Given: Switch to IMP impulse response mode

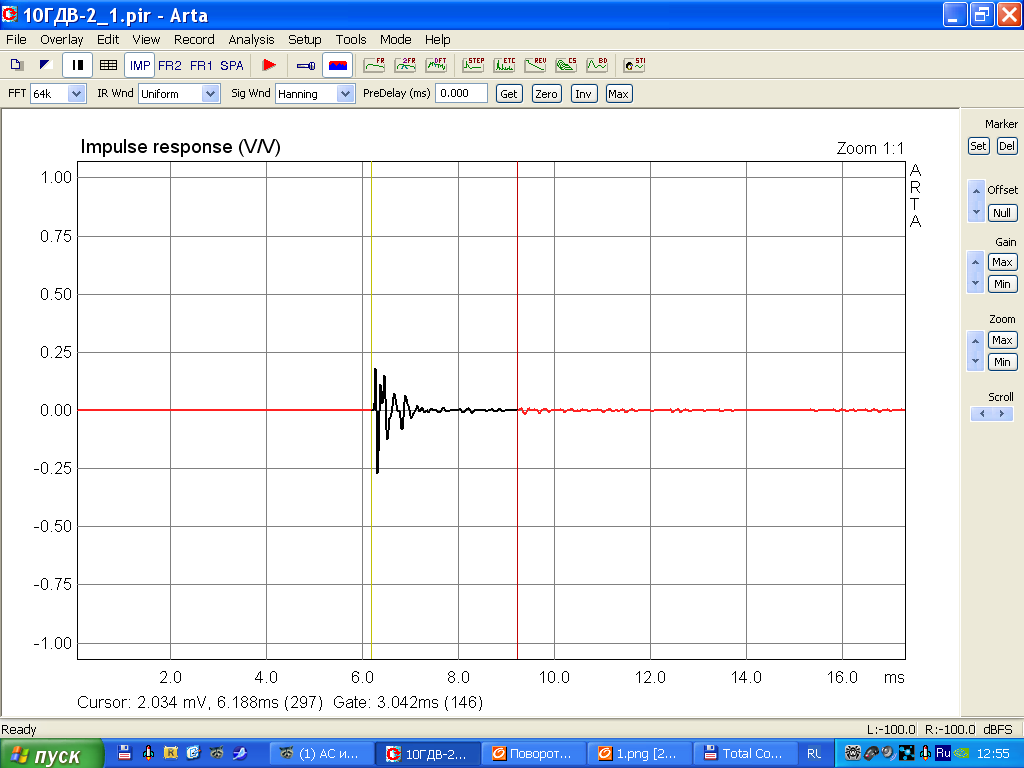Looking at the screenshot, I should point(140,65).
